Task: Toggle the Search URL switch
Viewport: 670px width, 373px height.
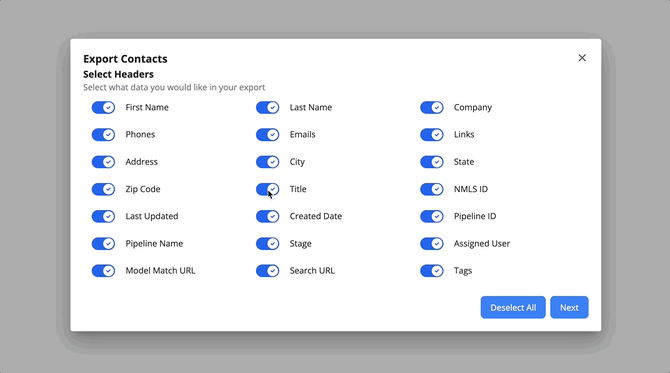Action: click(267, 270)
